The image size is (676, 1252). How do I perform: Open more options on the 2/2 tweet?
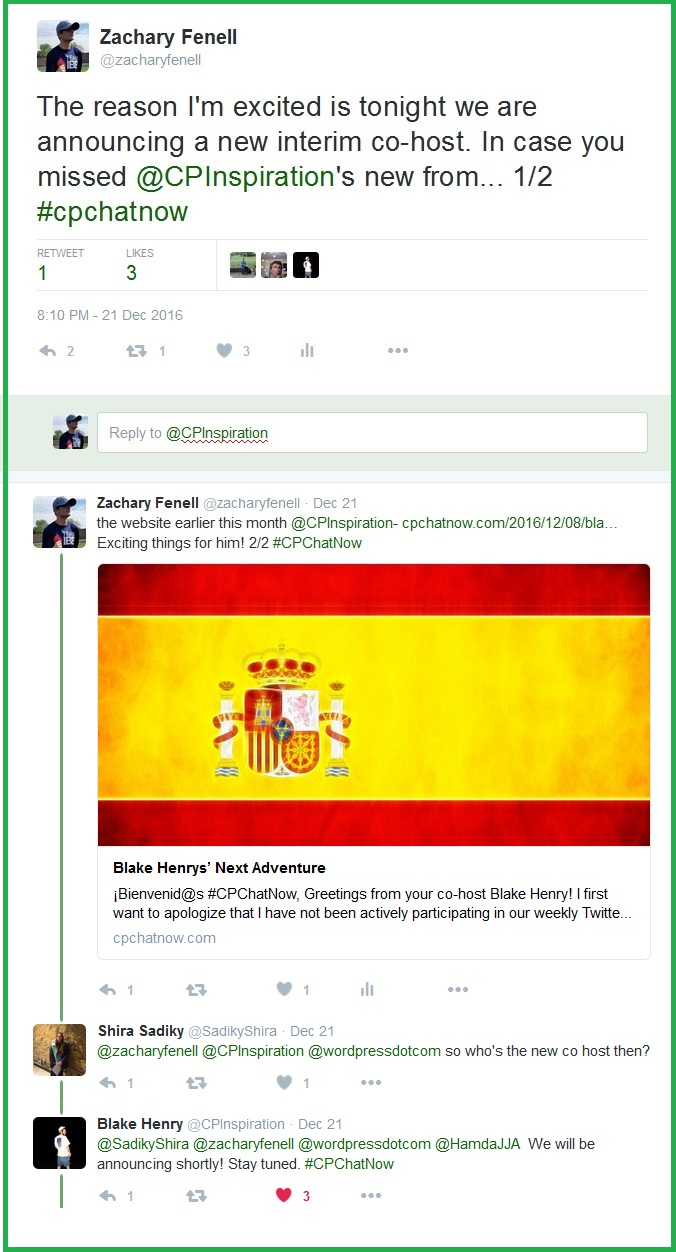[x=457, y=989]
